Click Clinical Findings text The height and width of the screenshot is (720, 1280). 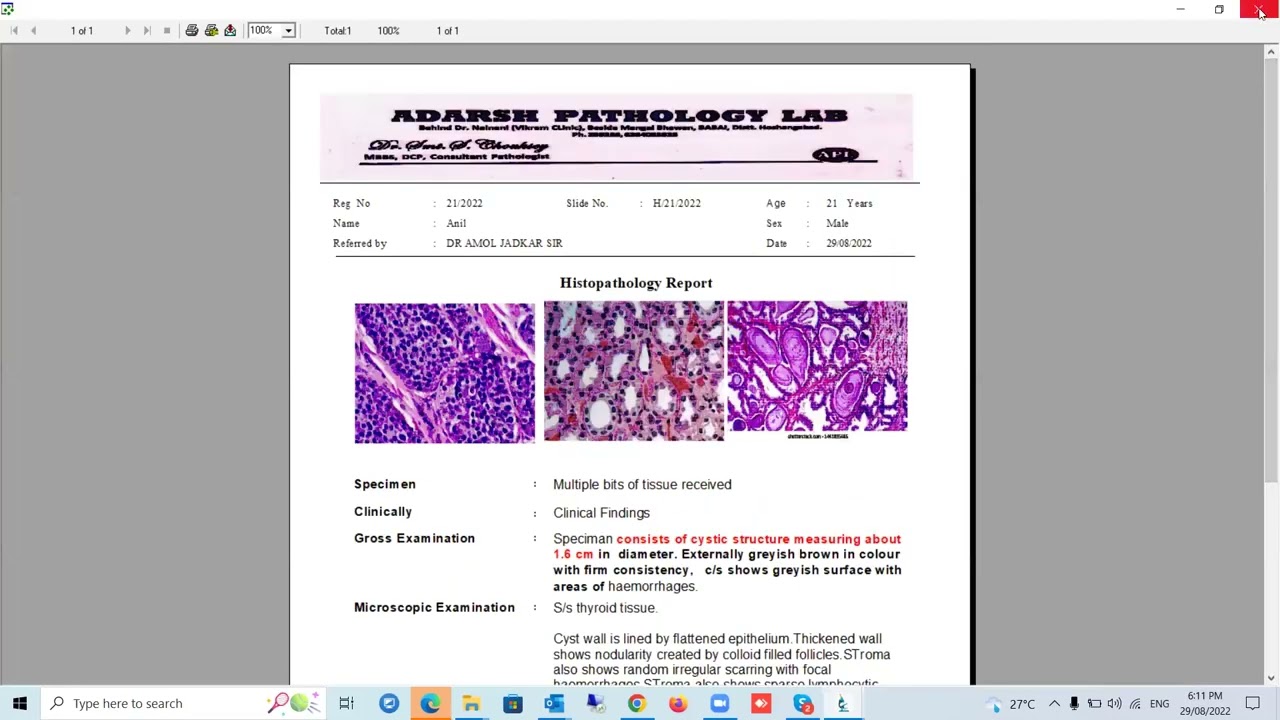pyautogui.click(x=601, y=513)
